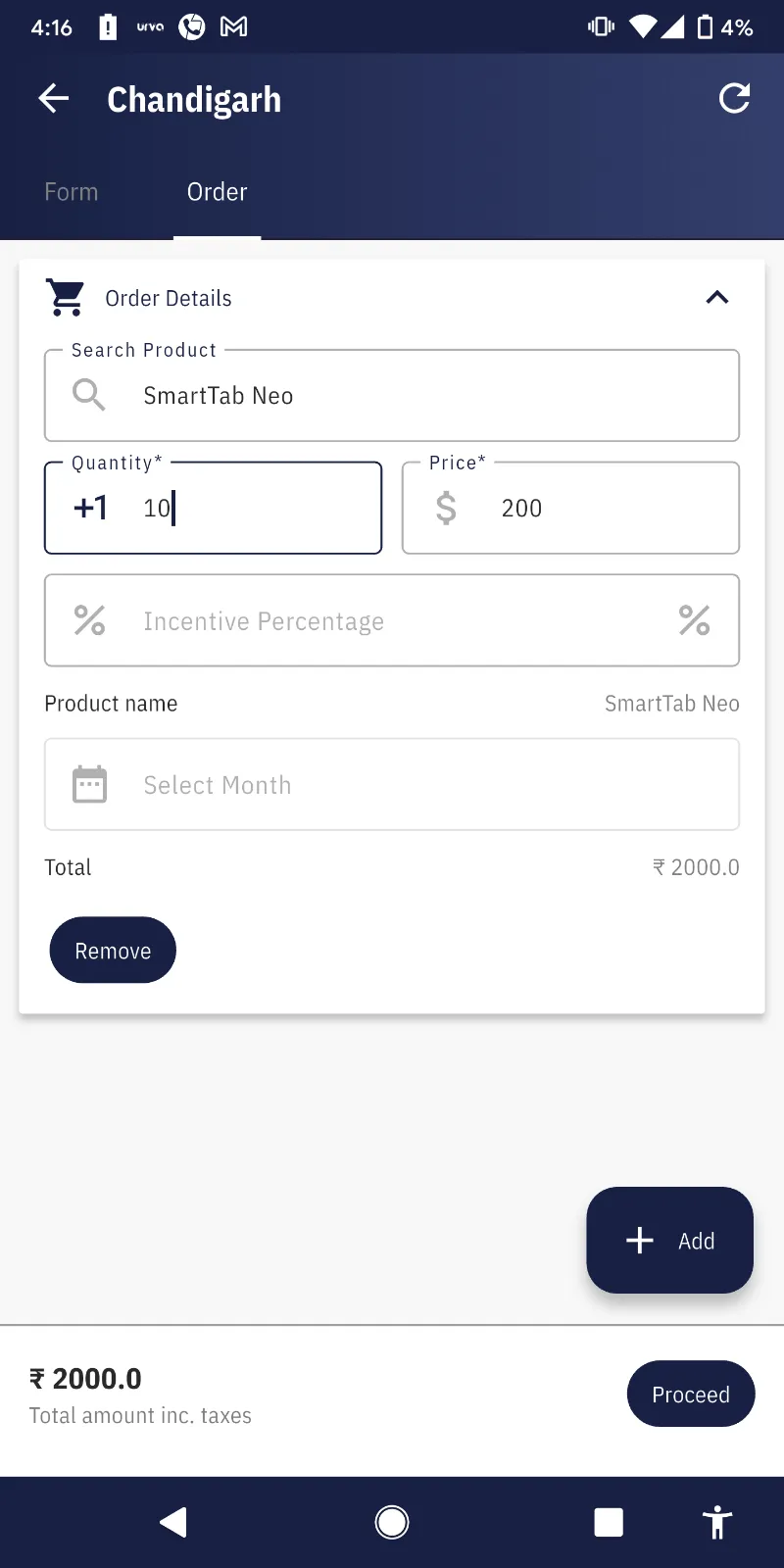Tap the right percent icon in Incentive field
Image resolution: width=784 pixels, height=1568 pixels.
[694, 620]
